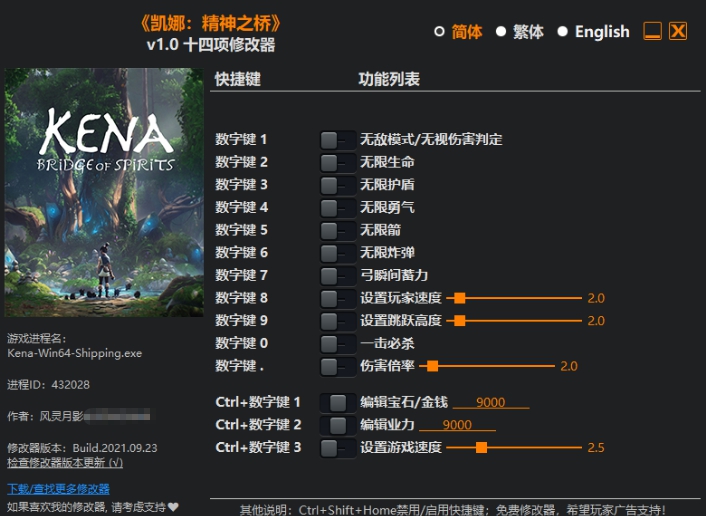Click 检查修改器版本更新 link

(x=65, y=462)
